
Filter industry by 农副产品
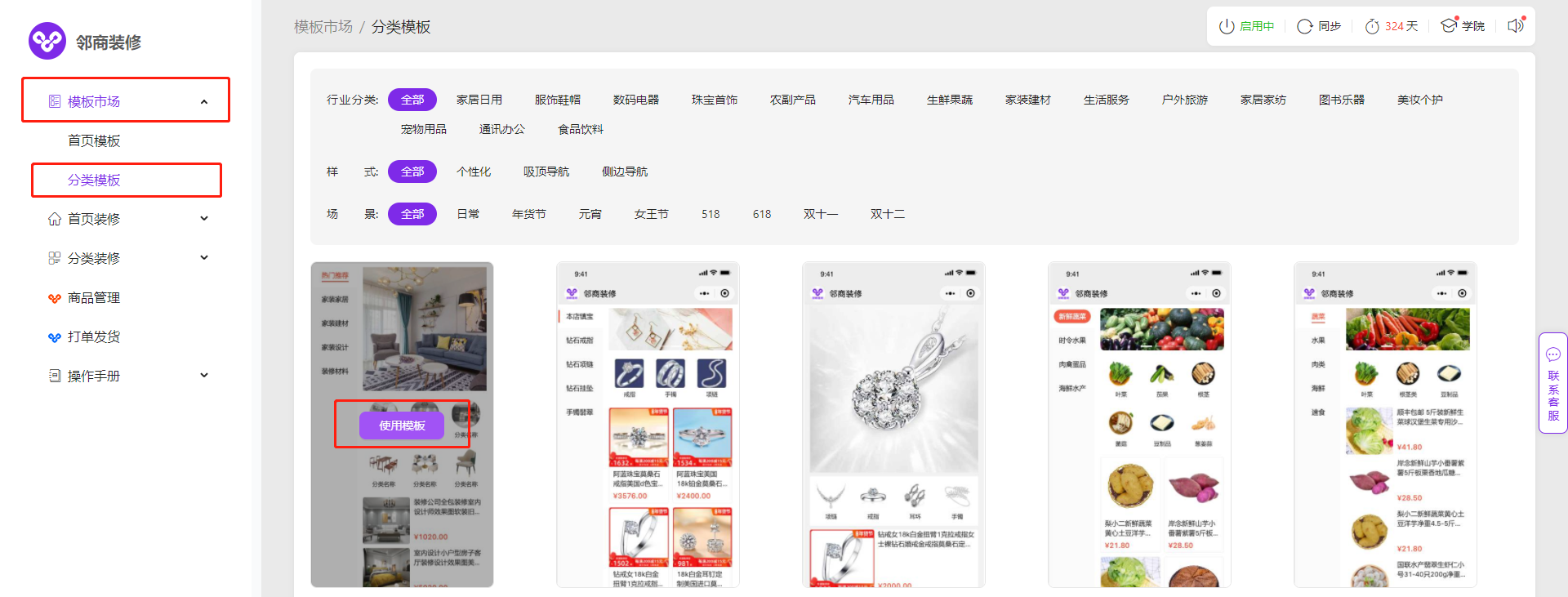pos(793,100)
